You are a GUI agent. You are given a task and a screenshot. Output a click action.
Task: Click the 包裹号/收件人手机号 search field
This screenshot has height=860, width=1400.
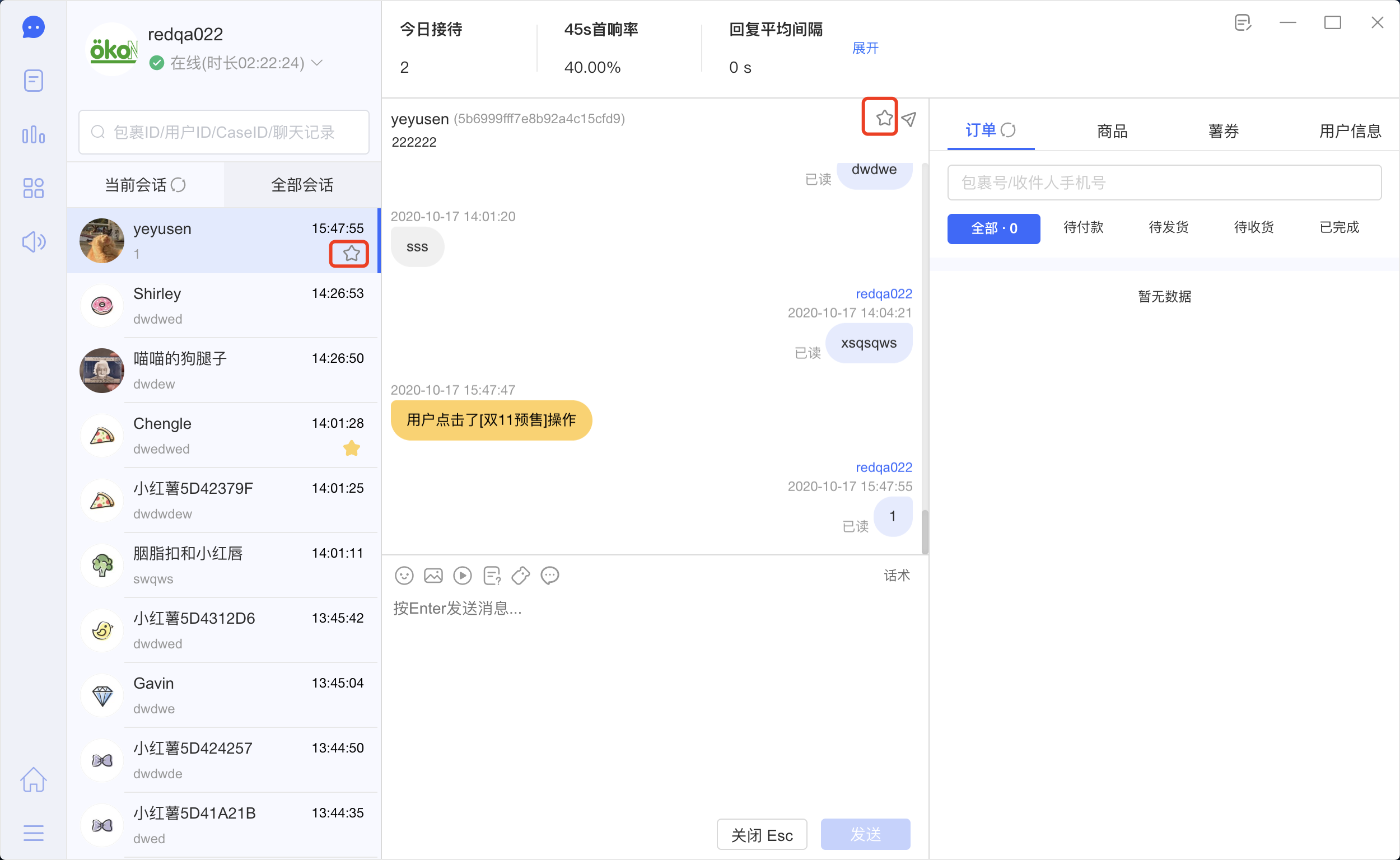(x=1164, y=183)
